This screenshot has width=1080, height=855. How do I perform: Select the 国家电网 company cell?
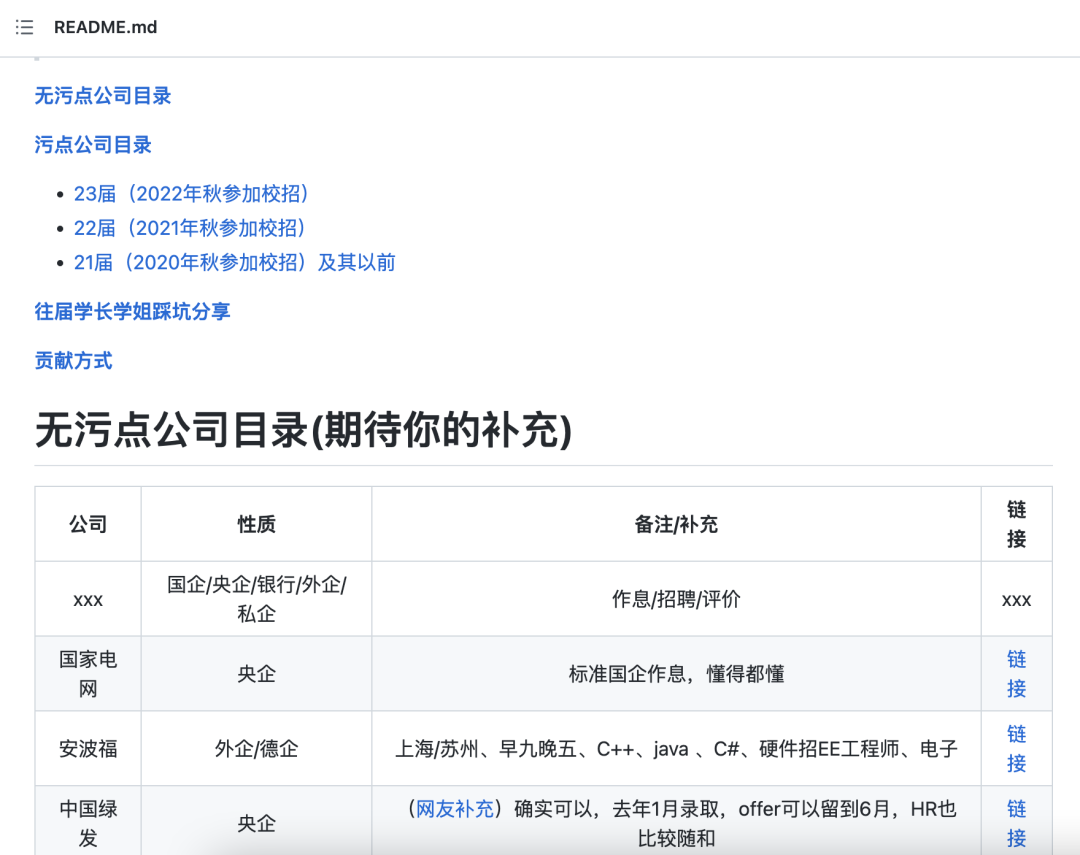(88, 674)
